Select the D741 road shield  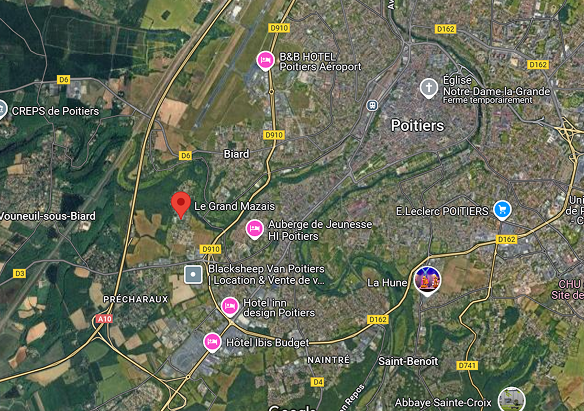pyautogui.click(x=467, y=366)
